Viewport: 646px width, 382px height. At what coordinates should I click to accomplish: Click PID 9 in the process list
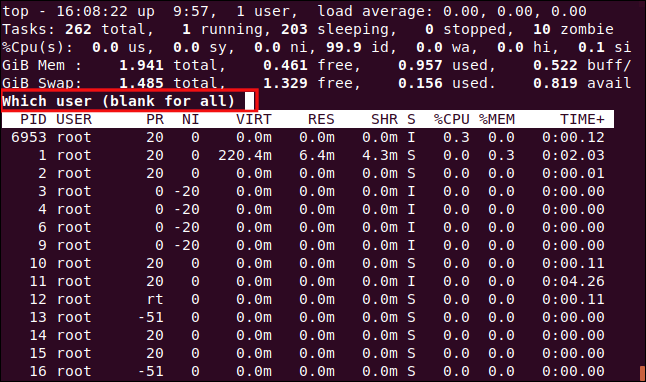tap(42, 245)
